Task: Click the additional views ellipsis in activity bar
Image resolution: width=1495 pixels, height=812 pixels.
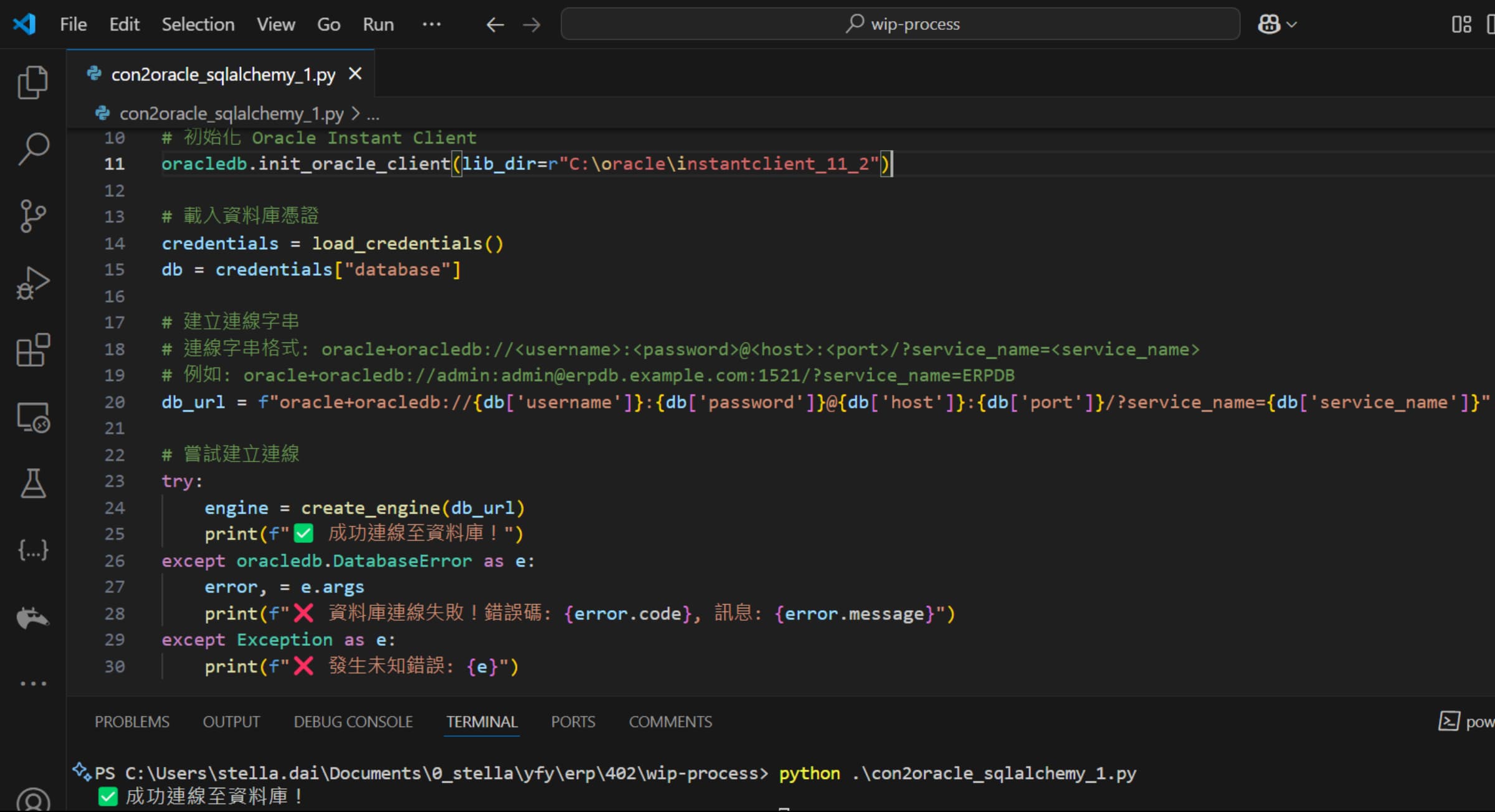Action: click(x=33, y=683)
